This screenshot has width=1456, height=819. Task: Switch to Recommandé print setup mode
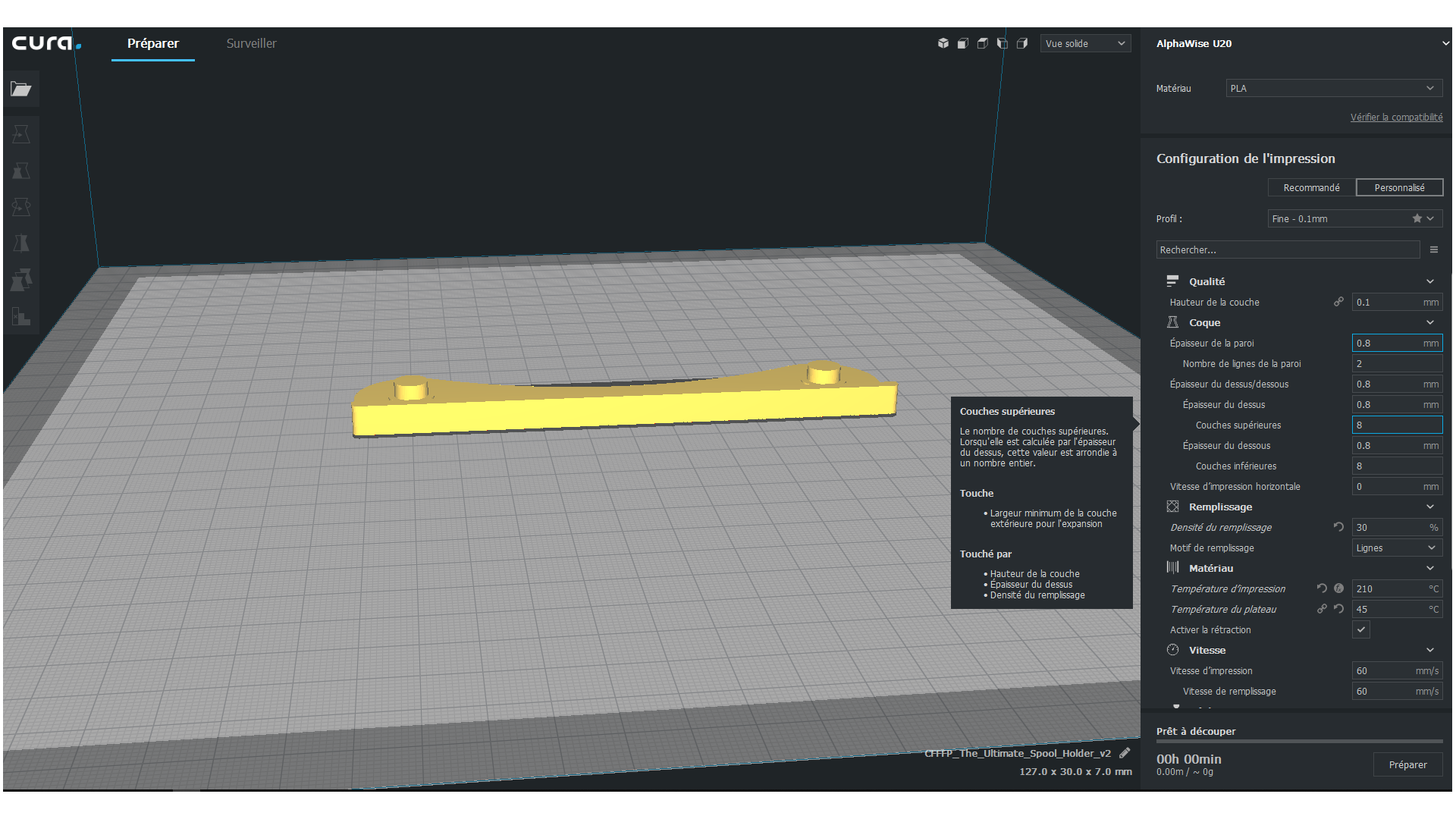point(1311,187)
